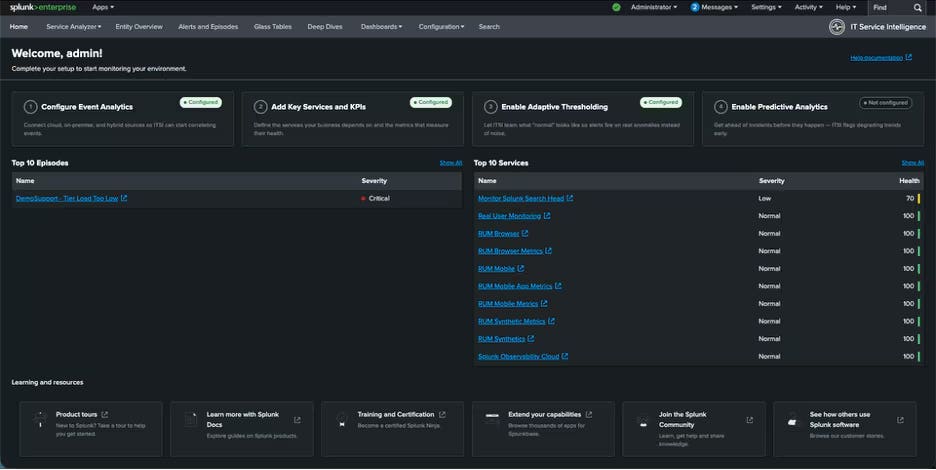936x470 pixels.
Task: Open the Administrator dropdown menu
Action: pyautogui.click(x=654, y=7)
